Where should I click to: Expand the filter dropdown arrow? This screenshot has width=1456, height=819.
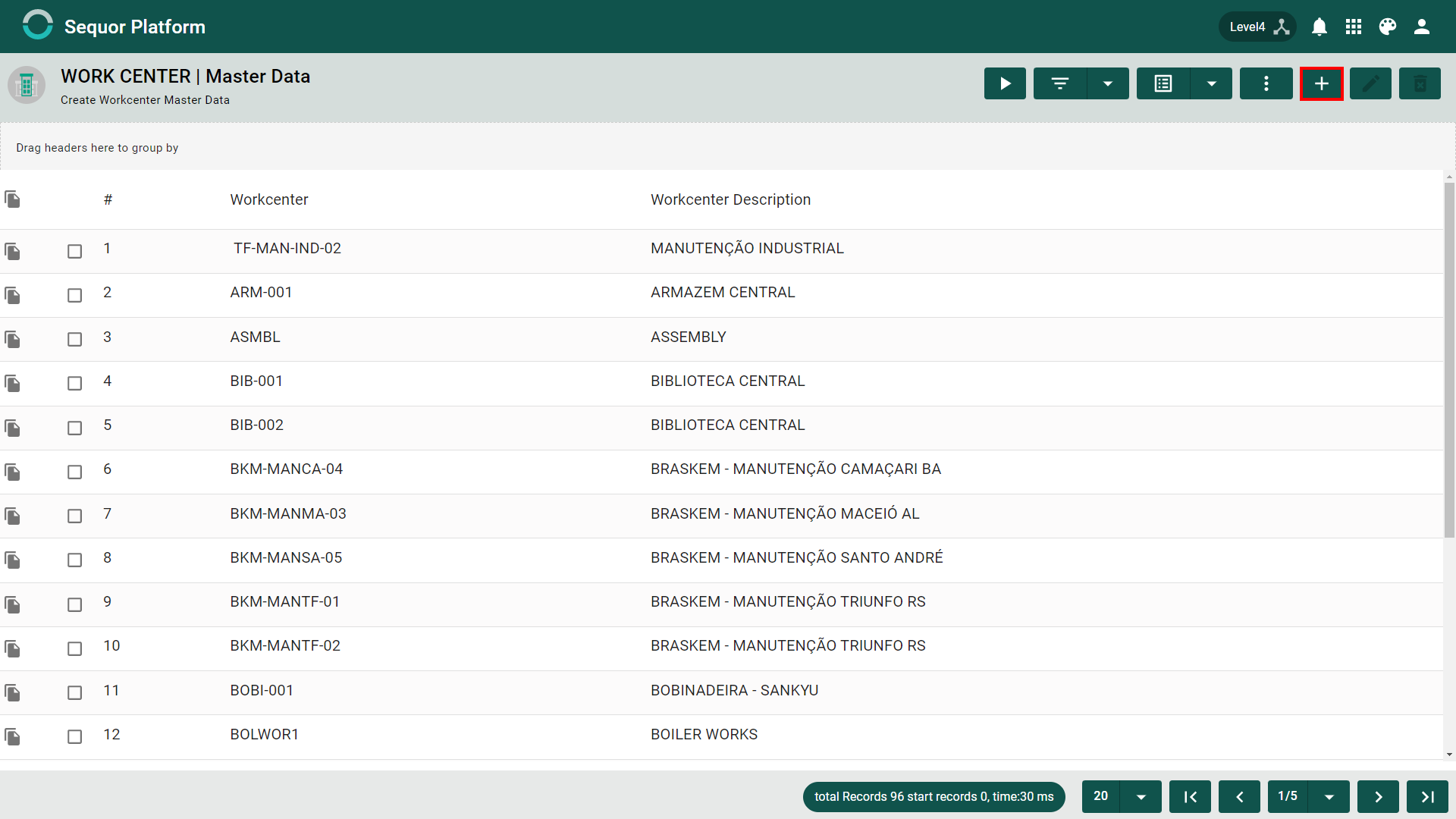point(1108,83)
